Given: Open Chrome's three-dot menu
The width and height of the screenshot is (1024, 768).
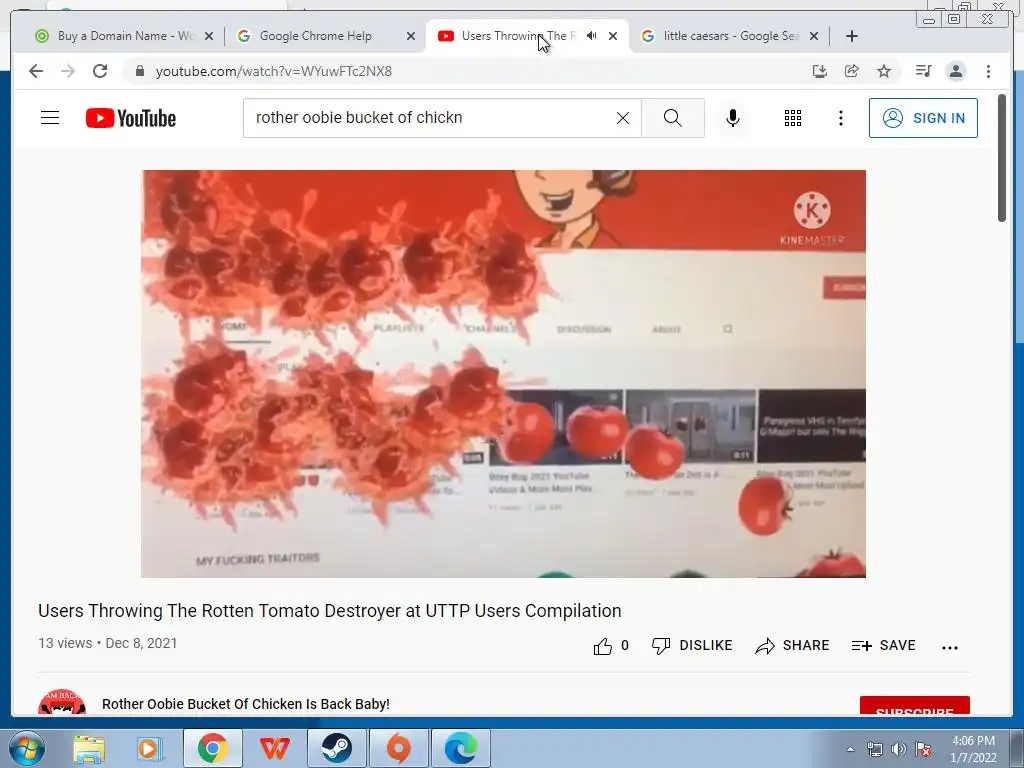Looking at the screenshot, I should 988,71.
